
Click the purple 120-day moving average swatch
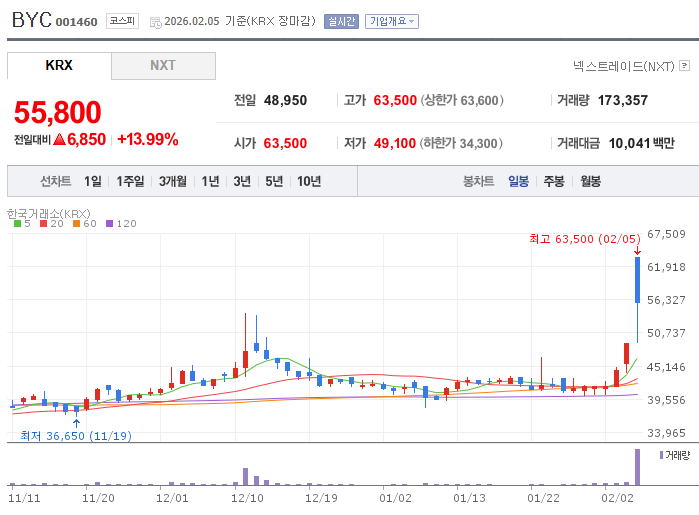109,223
